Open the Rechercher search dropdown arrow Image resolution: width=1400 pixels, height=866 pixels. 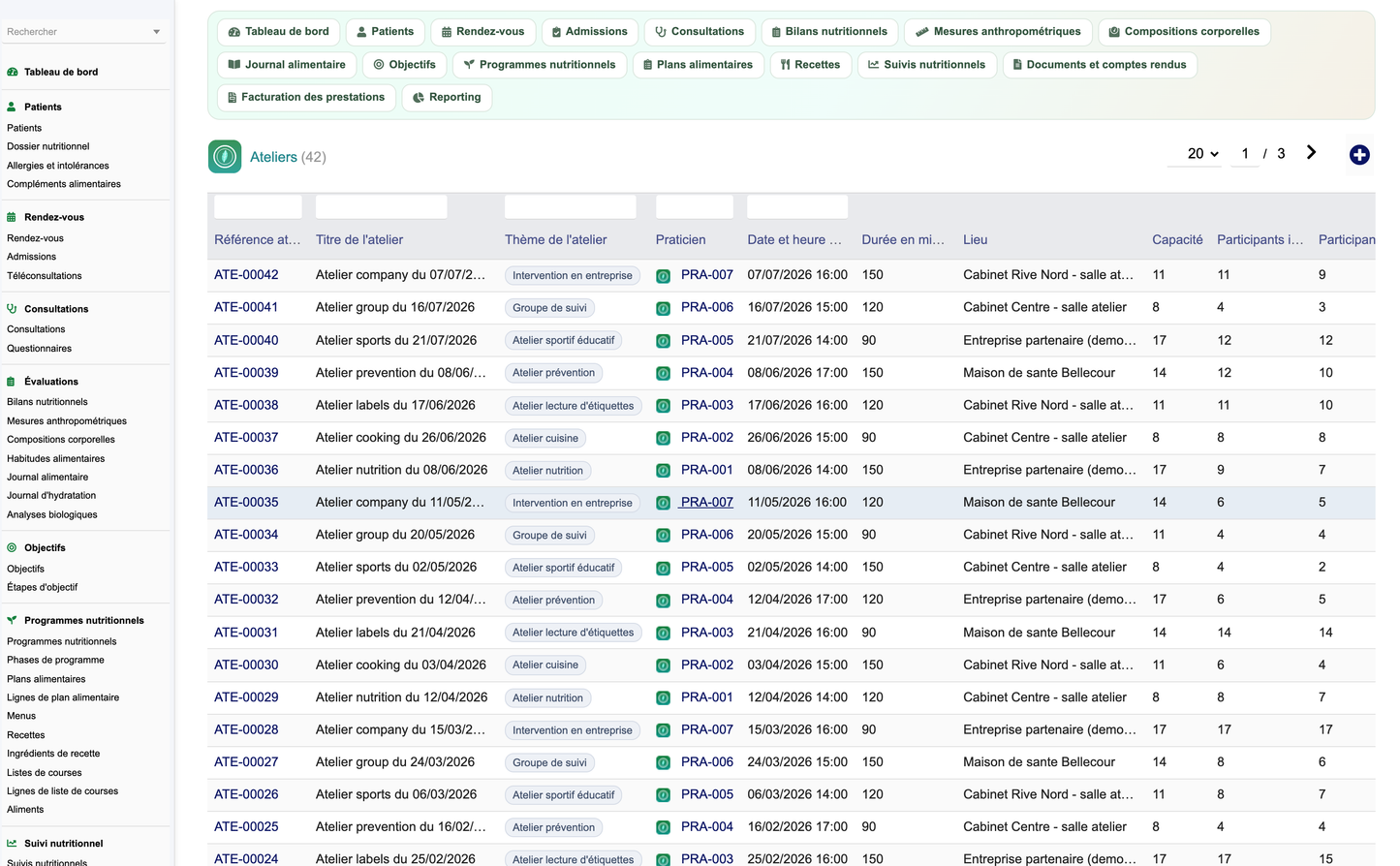(156, 32)
